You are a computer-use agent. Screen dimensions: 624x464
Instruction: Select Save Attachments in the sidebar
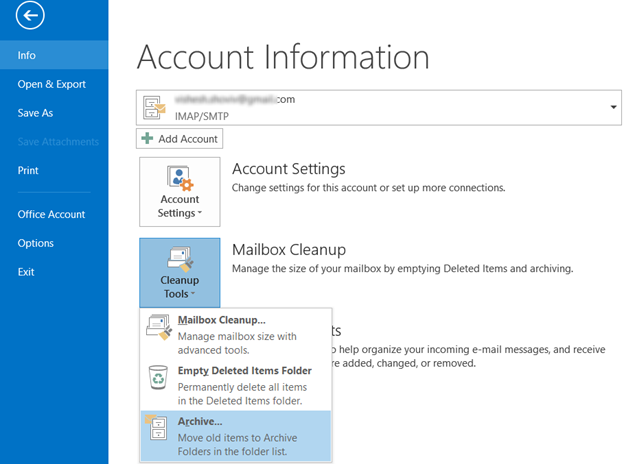[x=58, y=142]
